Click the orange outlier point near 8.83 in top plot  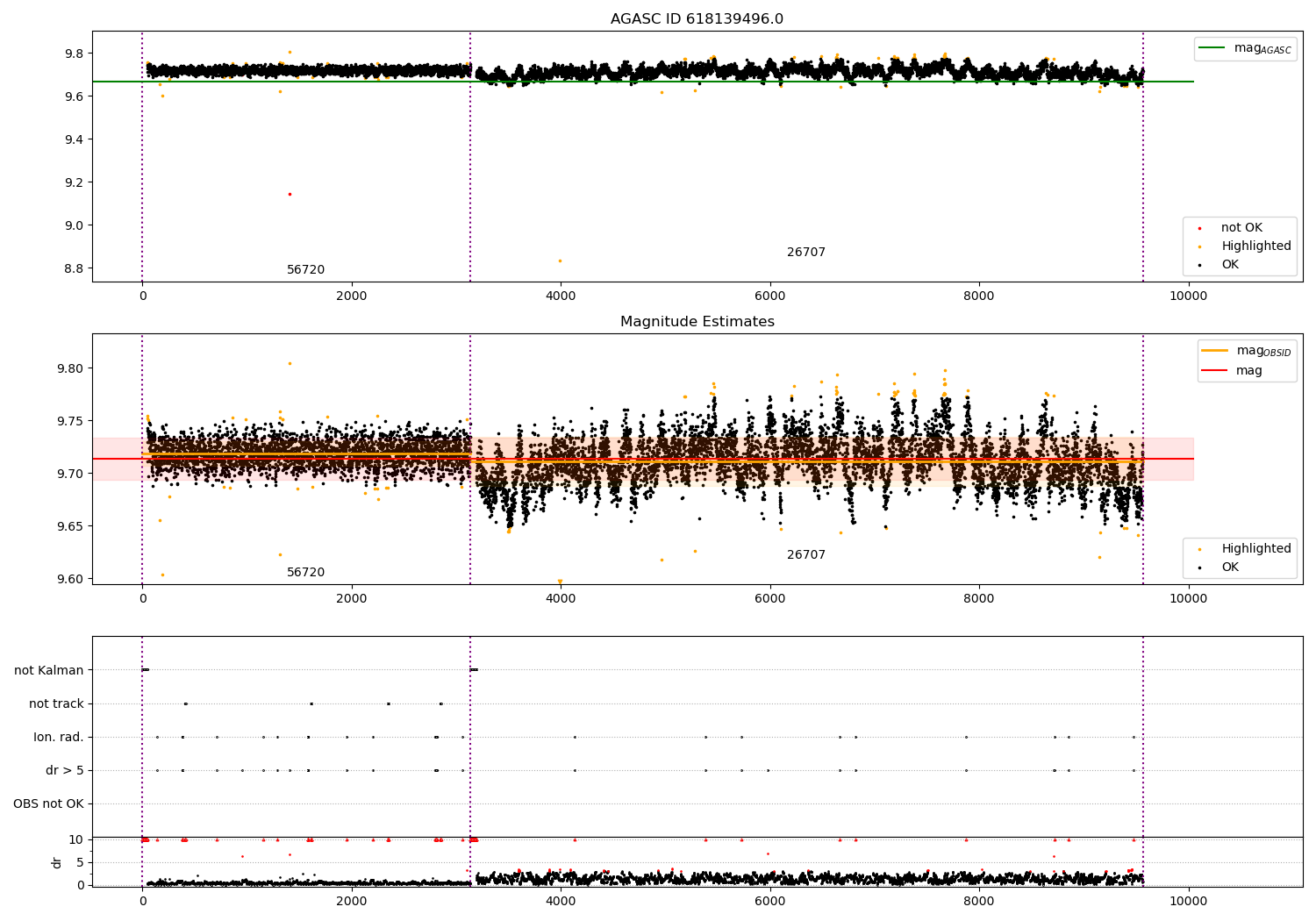pyautogui.click(x=560, y=261)
